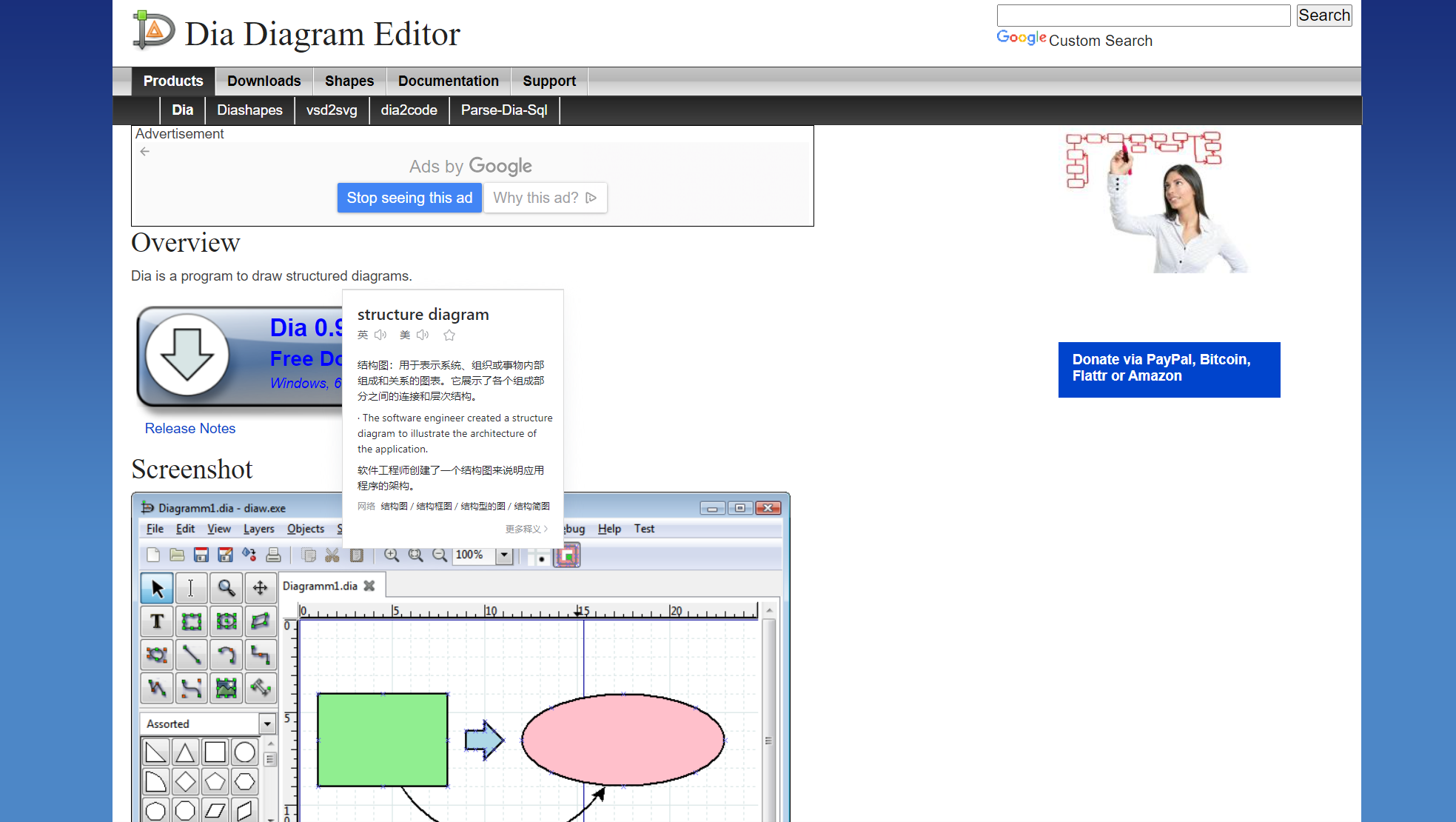Screen dimensions: 1456x822
Task: Open the 100% zoom dropdown arrow
Action: click(x=504, y=555)
